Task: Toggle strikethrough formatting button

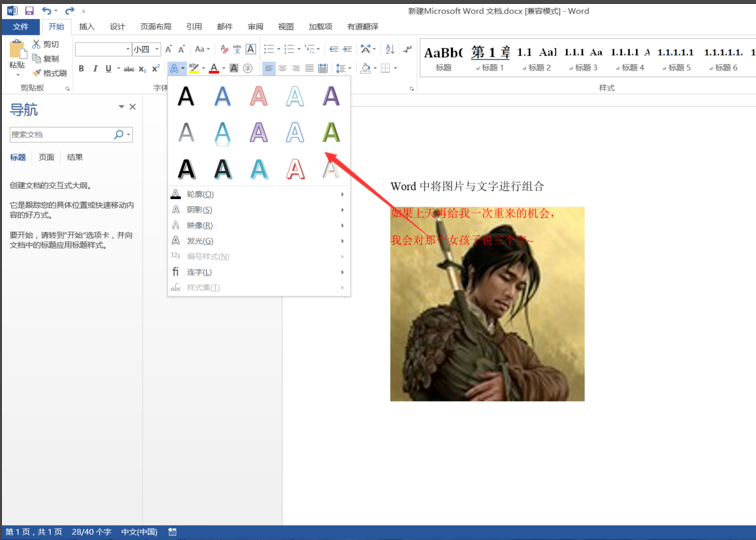Action: click(x=128, y=68)
